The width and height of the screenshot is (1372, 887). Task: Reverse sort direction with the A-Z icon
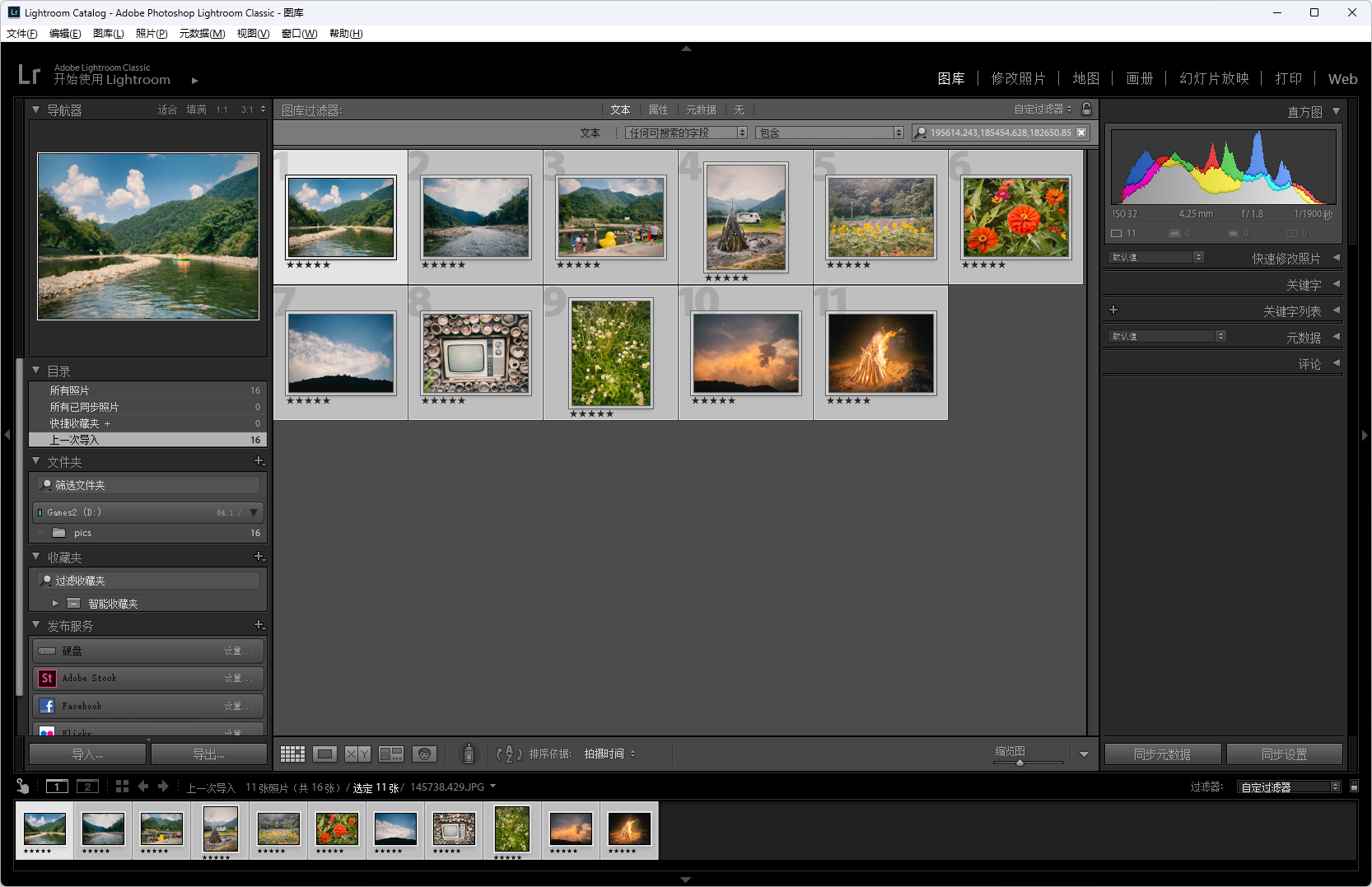[509, 754]
